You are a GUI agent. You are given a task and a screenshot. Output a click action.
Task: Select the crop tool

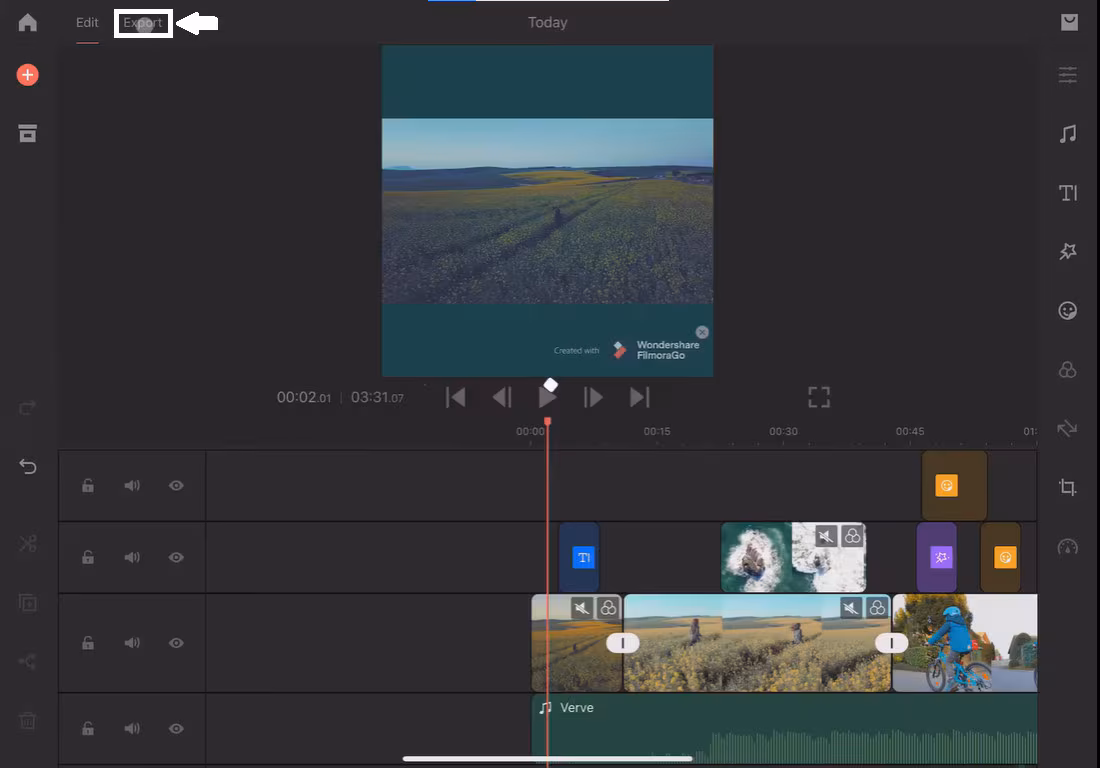(1068, 487)
